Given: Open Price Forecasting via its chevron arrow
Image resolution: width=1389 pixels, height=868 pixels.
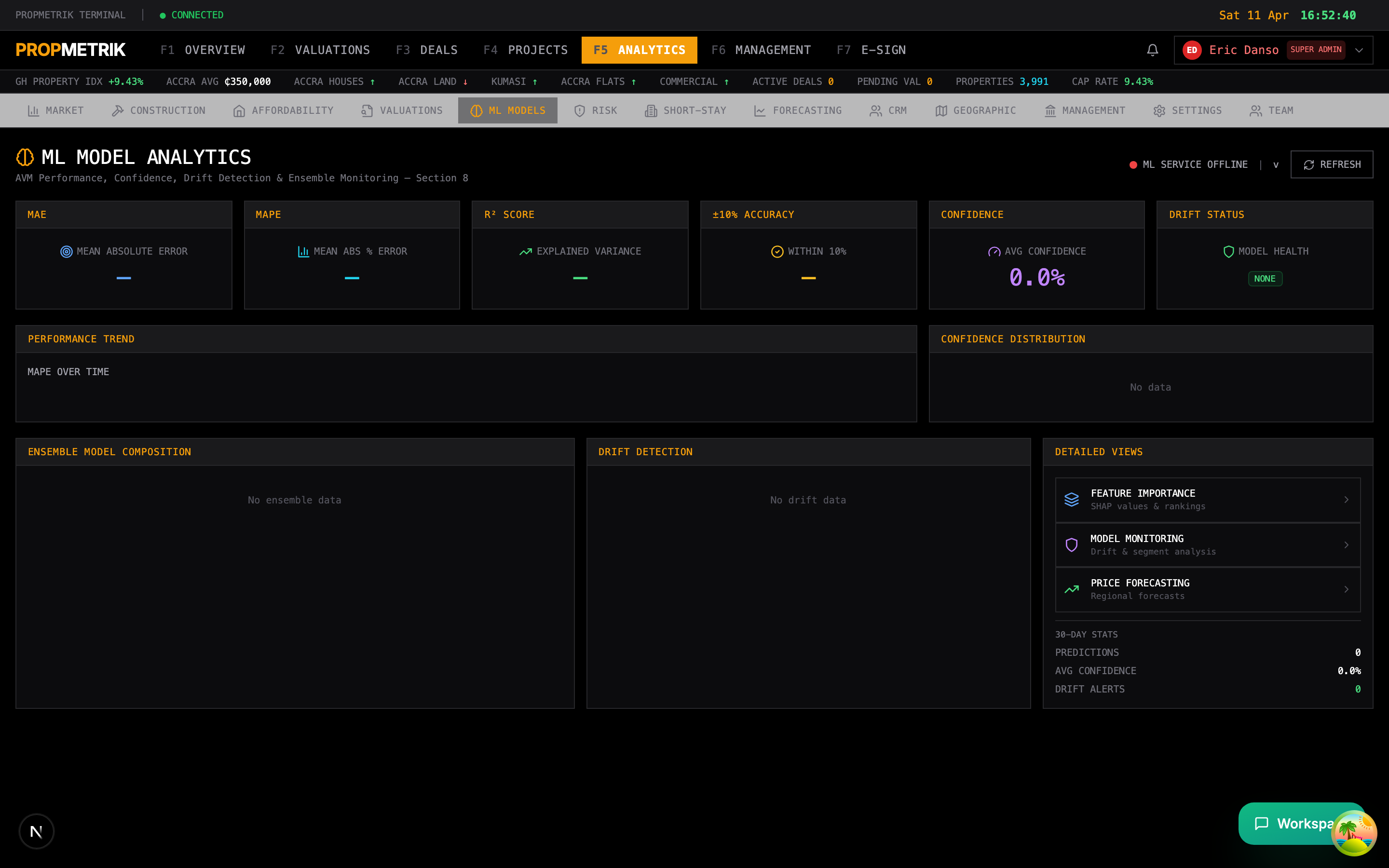Looking at the screenshot, I should click(1346, 590).
